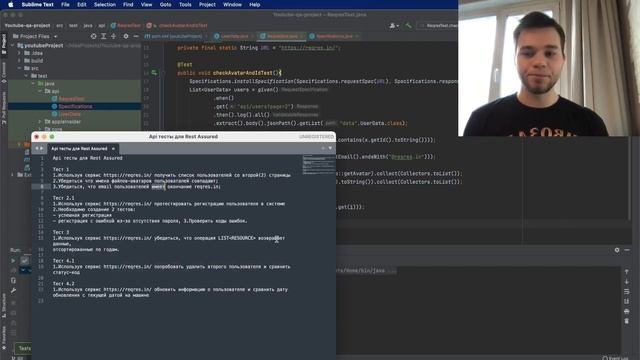Collapse the youtubeProject root node
640x360 pixels.
click(x=13, y=46)
